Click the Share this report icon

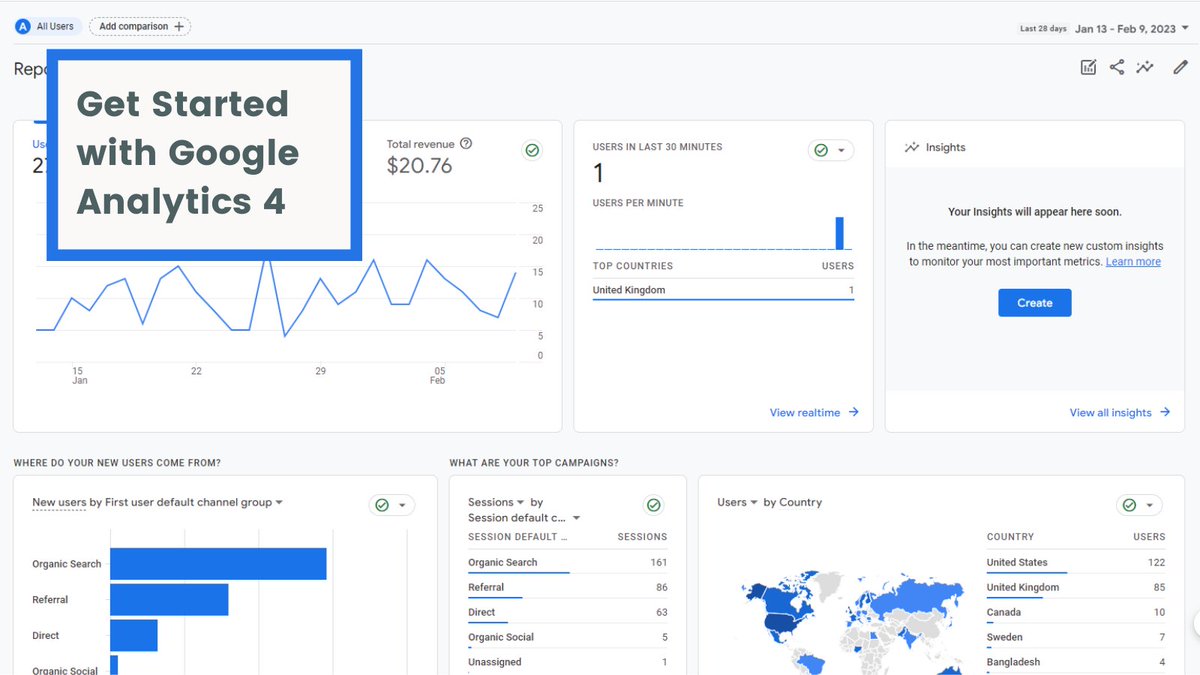pyautogui.click(x=1117, y=66)
